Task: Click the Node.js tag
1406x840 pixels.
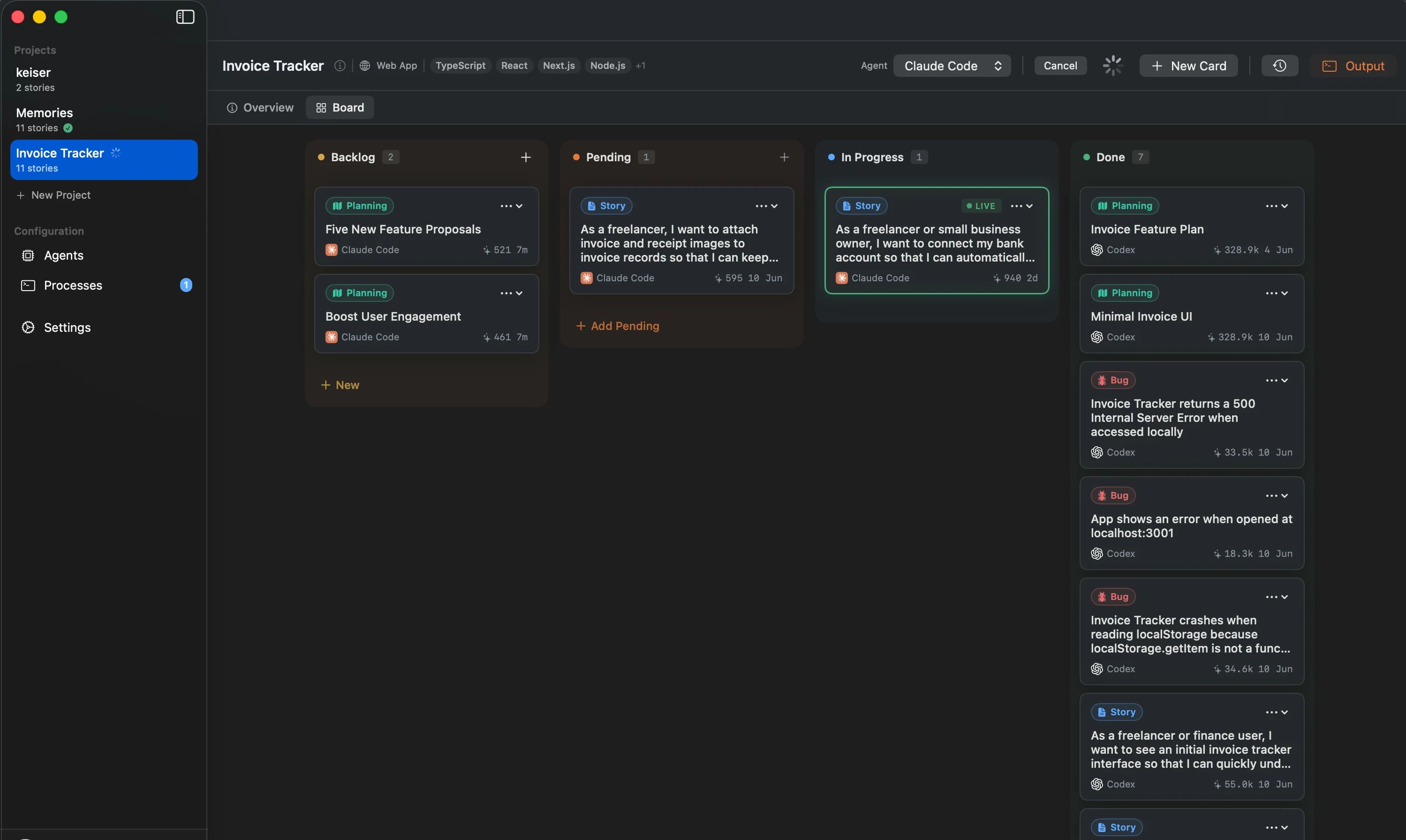Action: 608,66
